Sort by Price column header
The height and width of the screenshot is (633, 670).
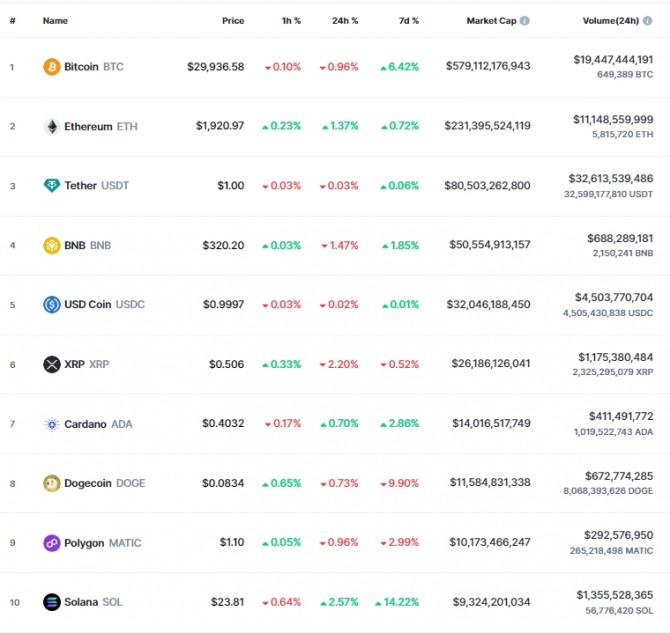pyautogui.click(x=233, y=20)
